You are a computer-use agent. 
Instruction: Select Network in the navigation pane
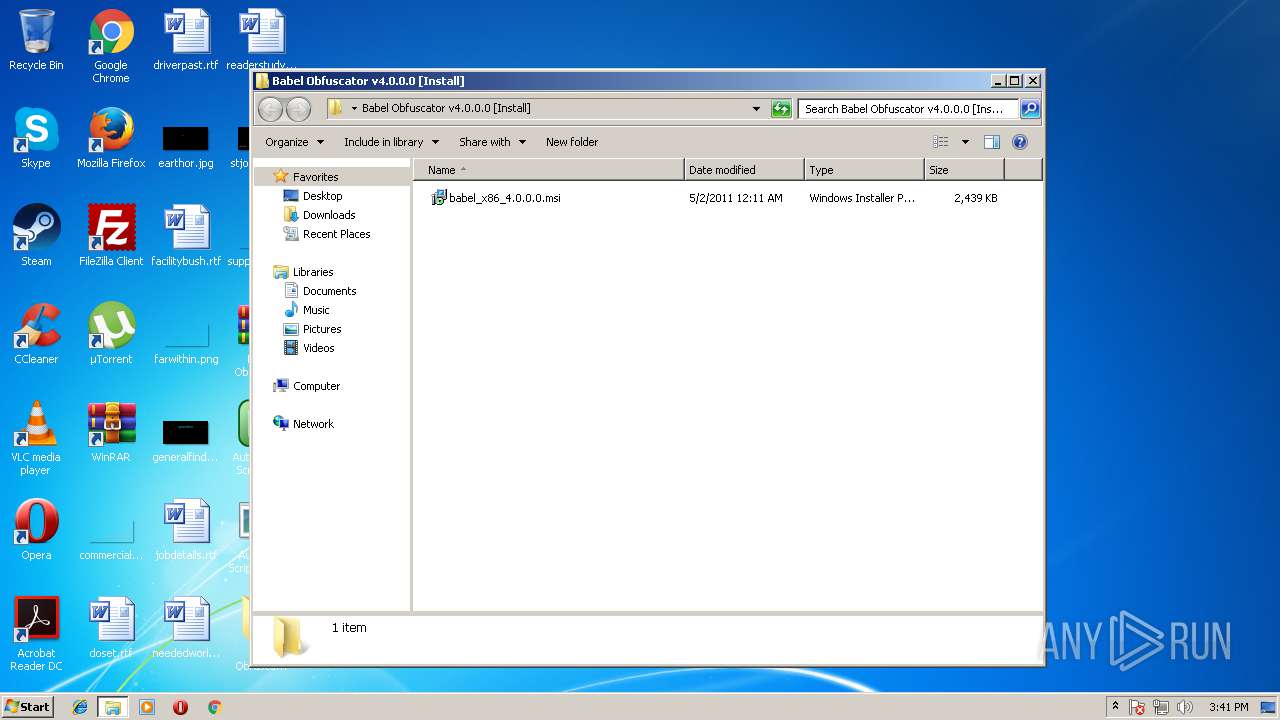coord(313,424)
